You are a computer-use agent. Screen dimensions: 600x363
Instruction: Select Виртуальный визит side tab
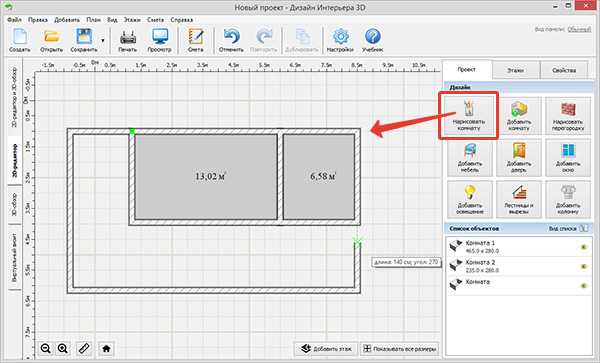click(x=15, y=258)
